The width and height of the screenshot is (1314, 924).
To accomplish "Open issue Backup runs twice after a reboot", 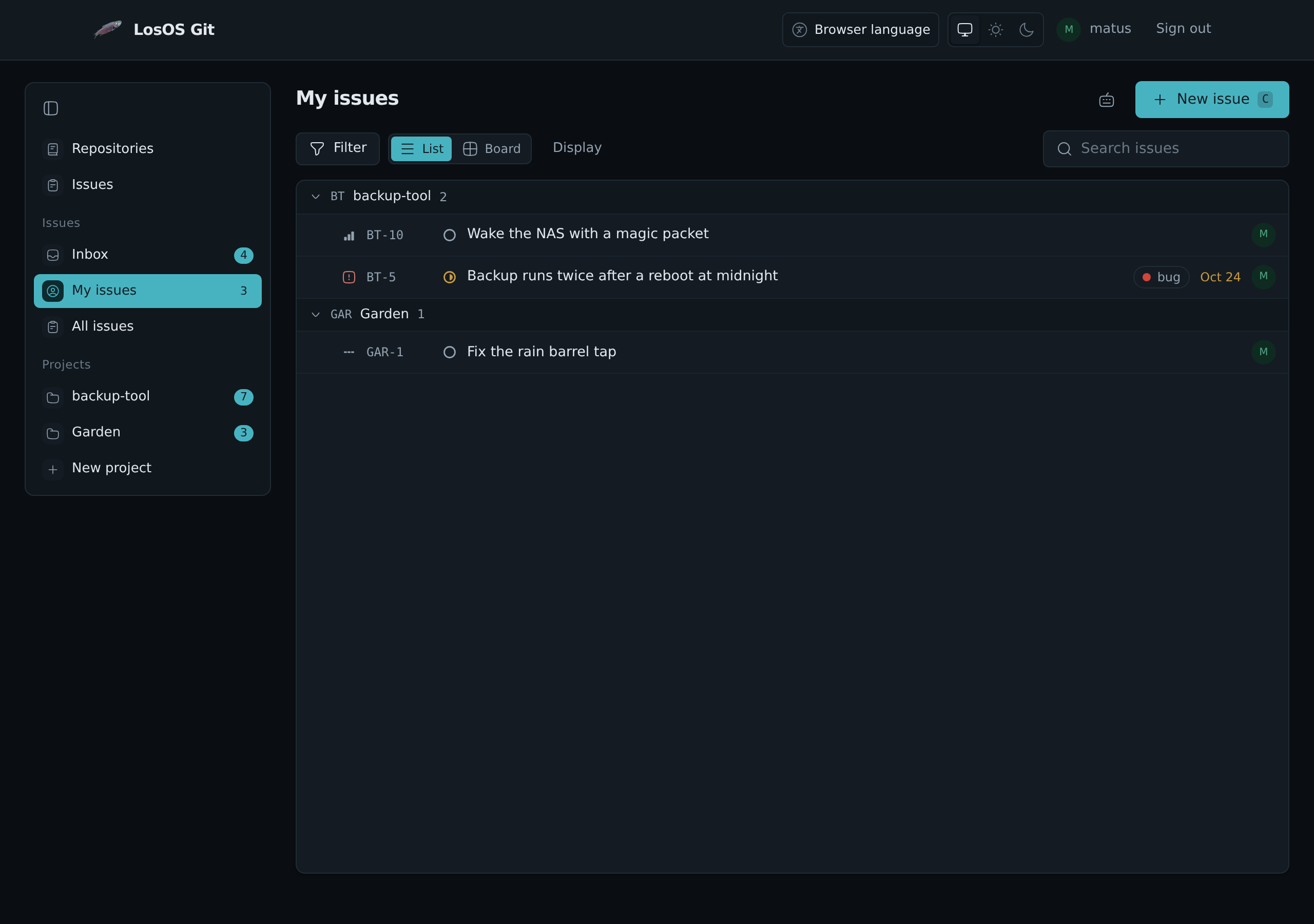I will pyautogui.click(x=622, y=276).
